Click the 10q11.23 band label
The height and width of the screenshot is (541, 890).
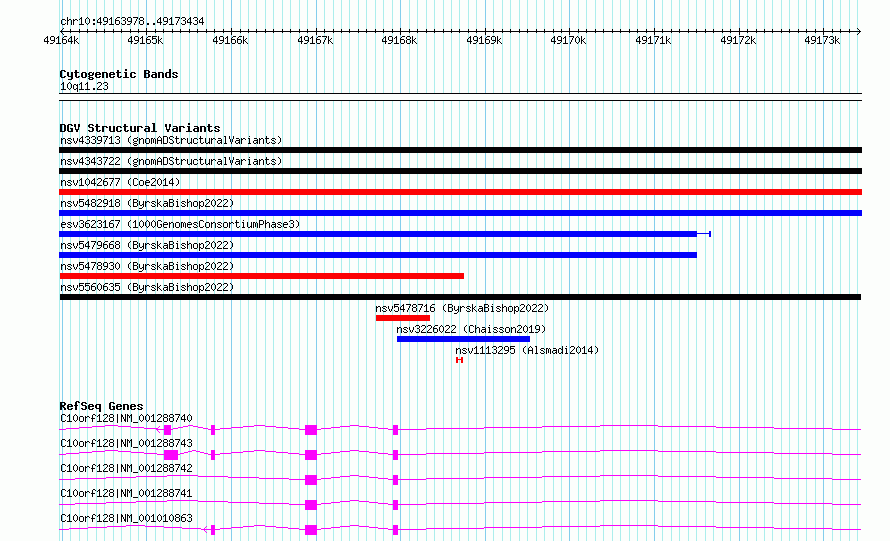[84, 86]
